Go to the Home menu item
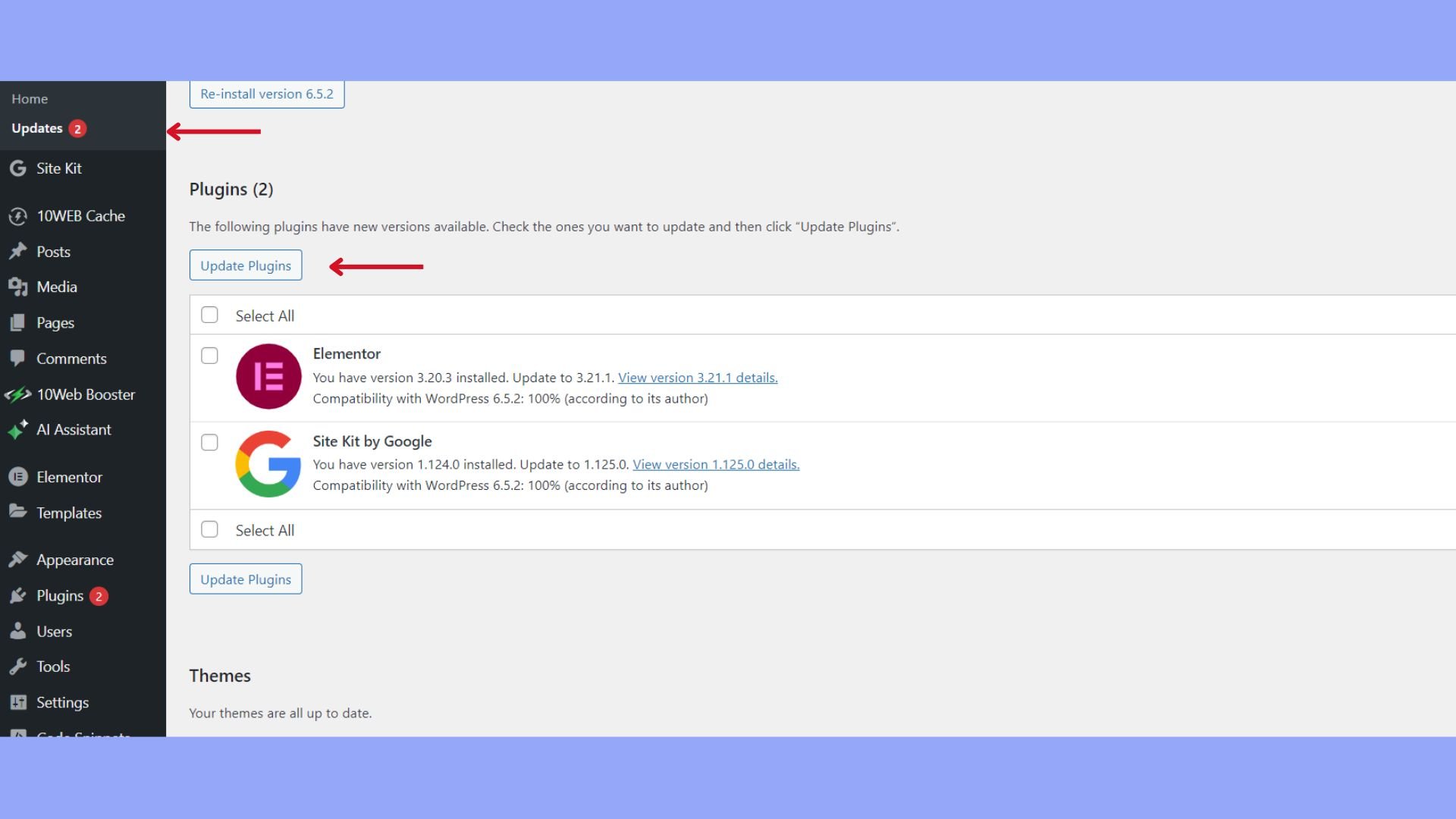Screen dimensions: 1456x819 pos(30,99)
